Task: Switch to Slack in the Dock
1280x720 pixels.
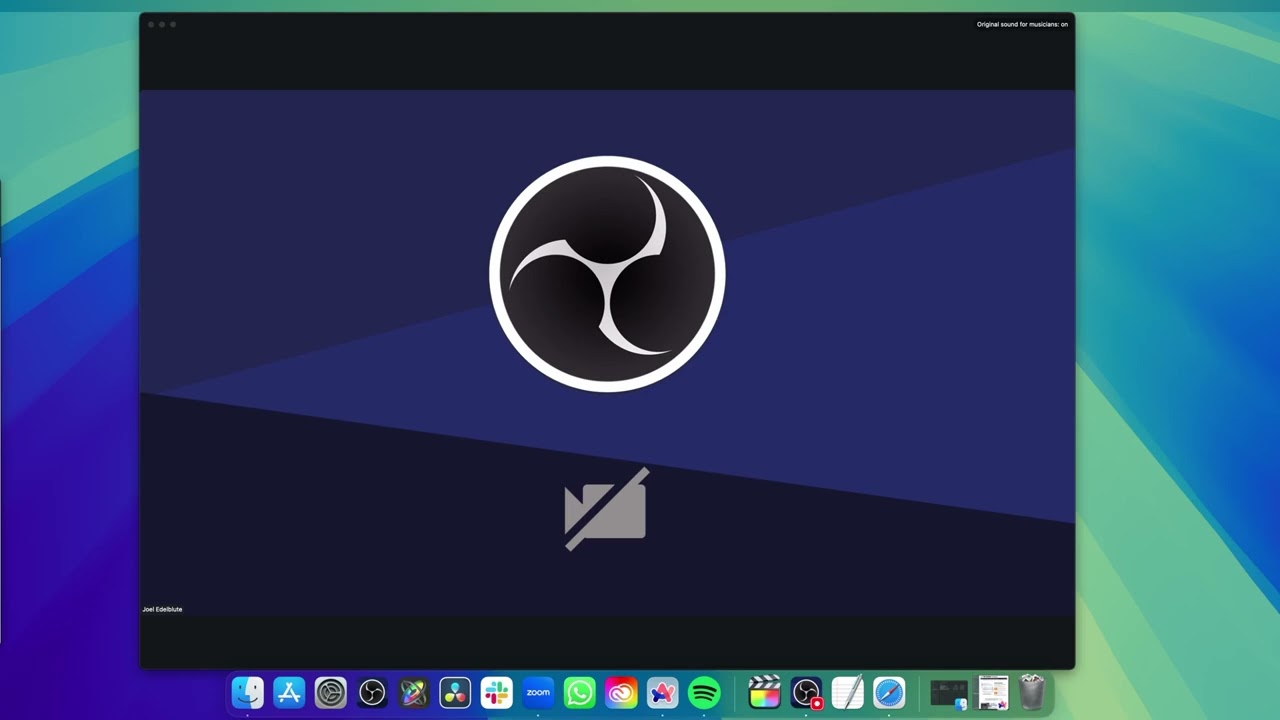Action: click(497, 692)
